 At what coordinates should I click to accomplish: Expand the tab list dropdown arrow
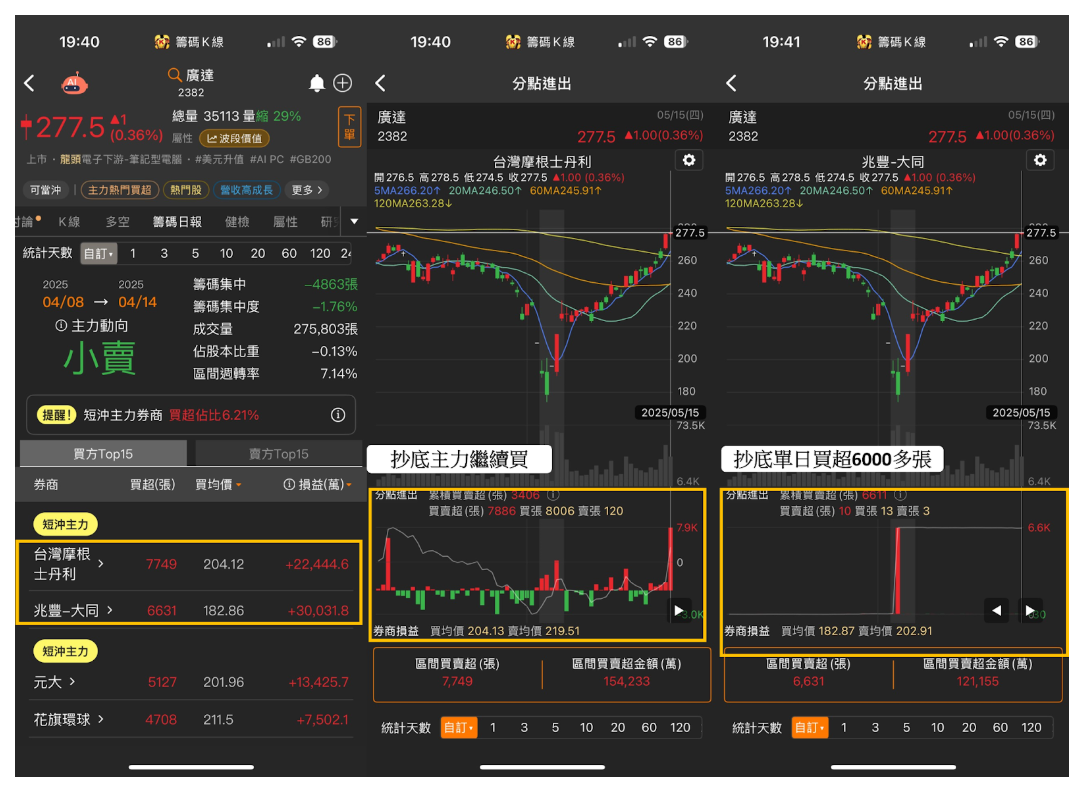coord(354,222)
